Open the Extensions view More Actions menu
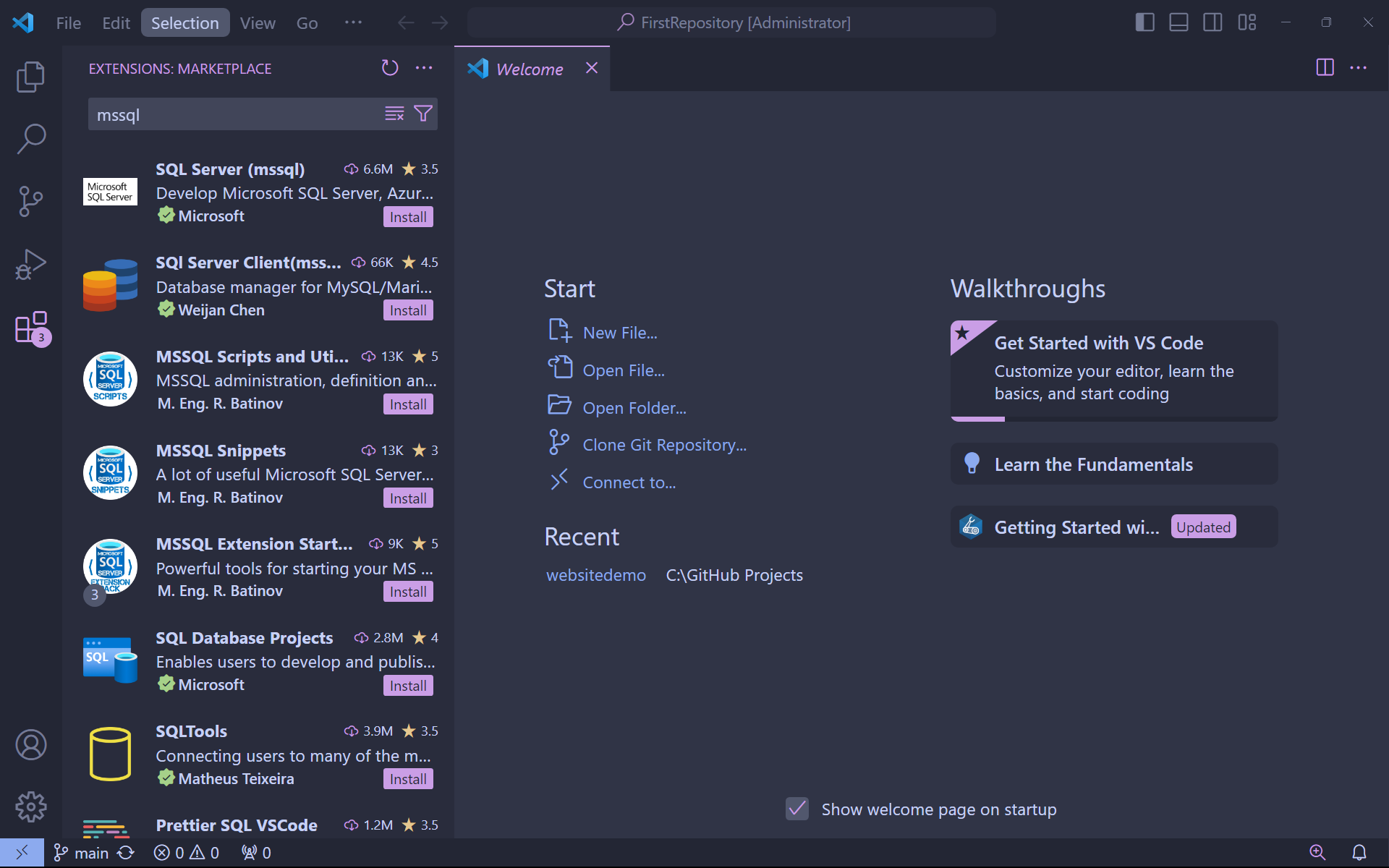 pyautogui.click(x=424, y=68)
